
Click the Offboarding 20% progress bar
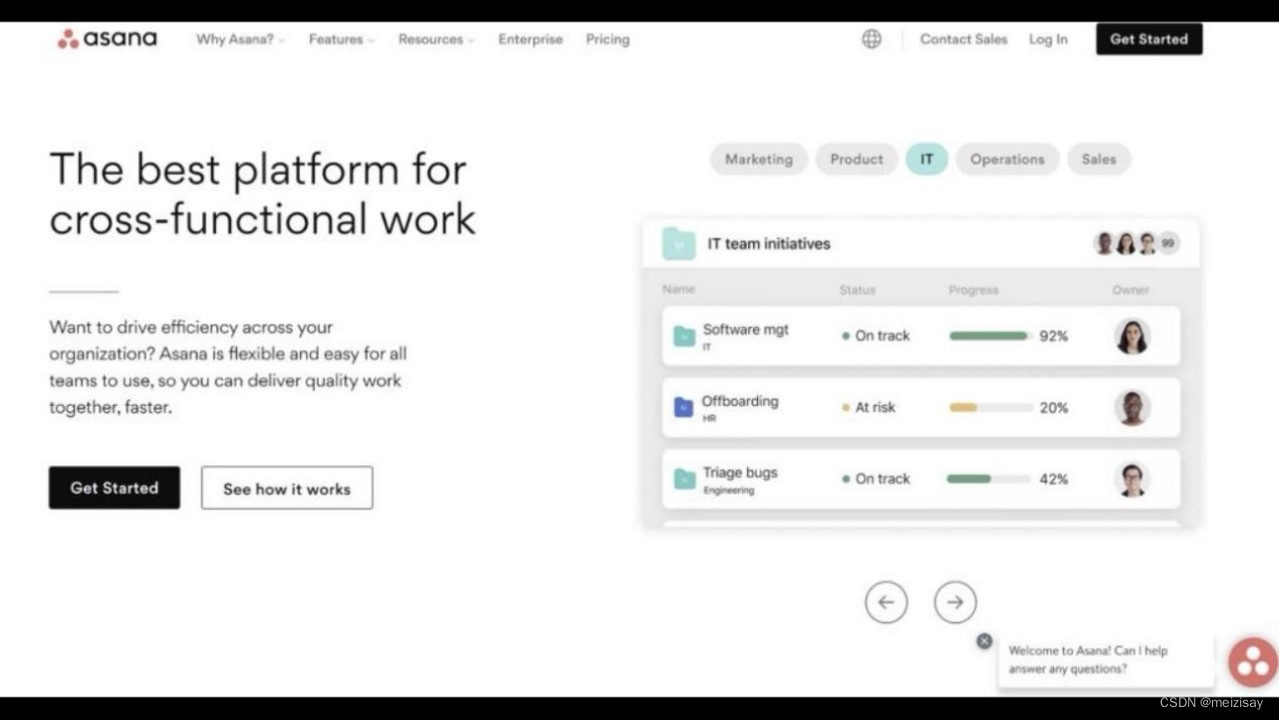click(x=990, y=408)
